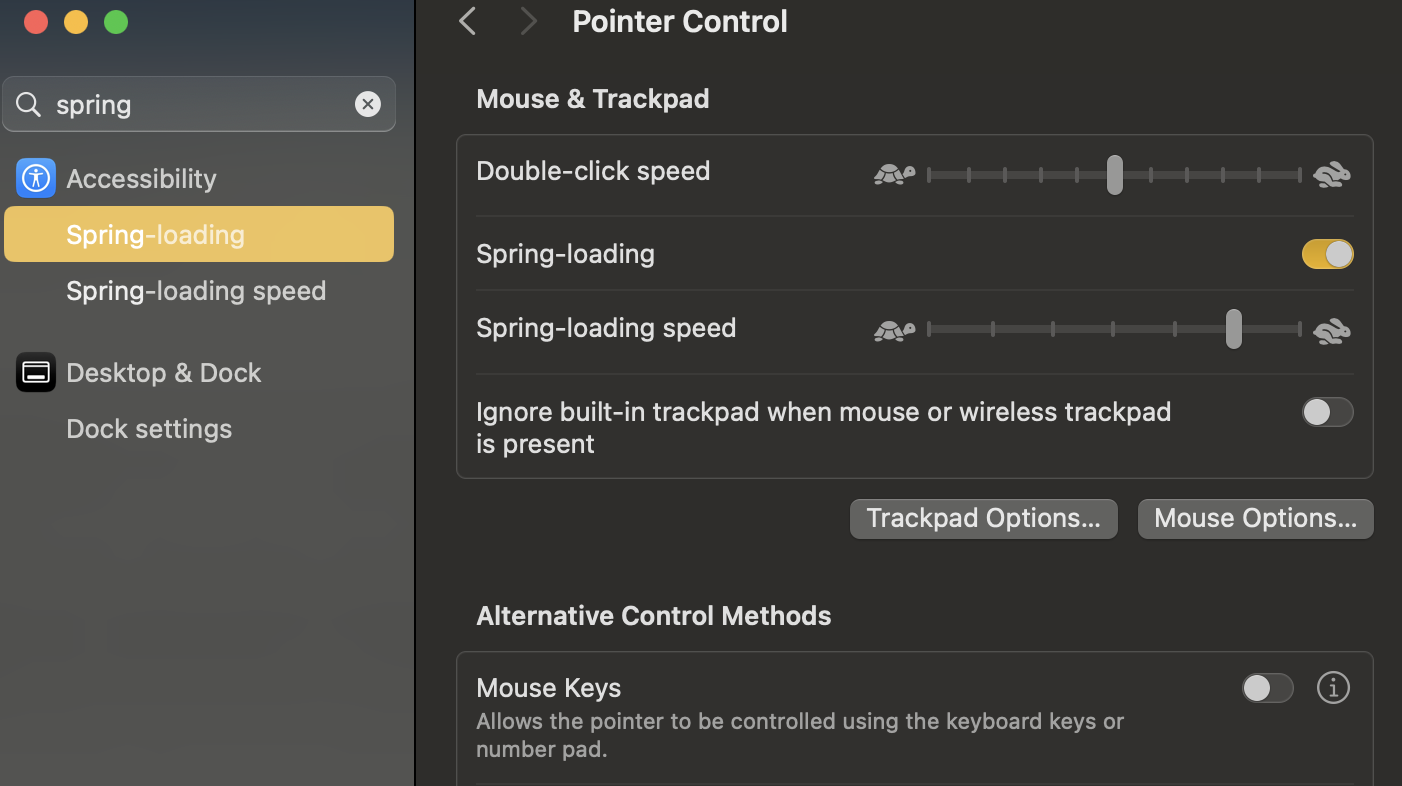Select Dock settings in the sidebar

tap(148, 428)
